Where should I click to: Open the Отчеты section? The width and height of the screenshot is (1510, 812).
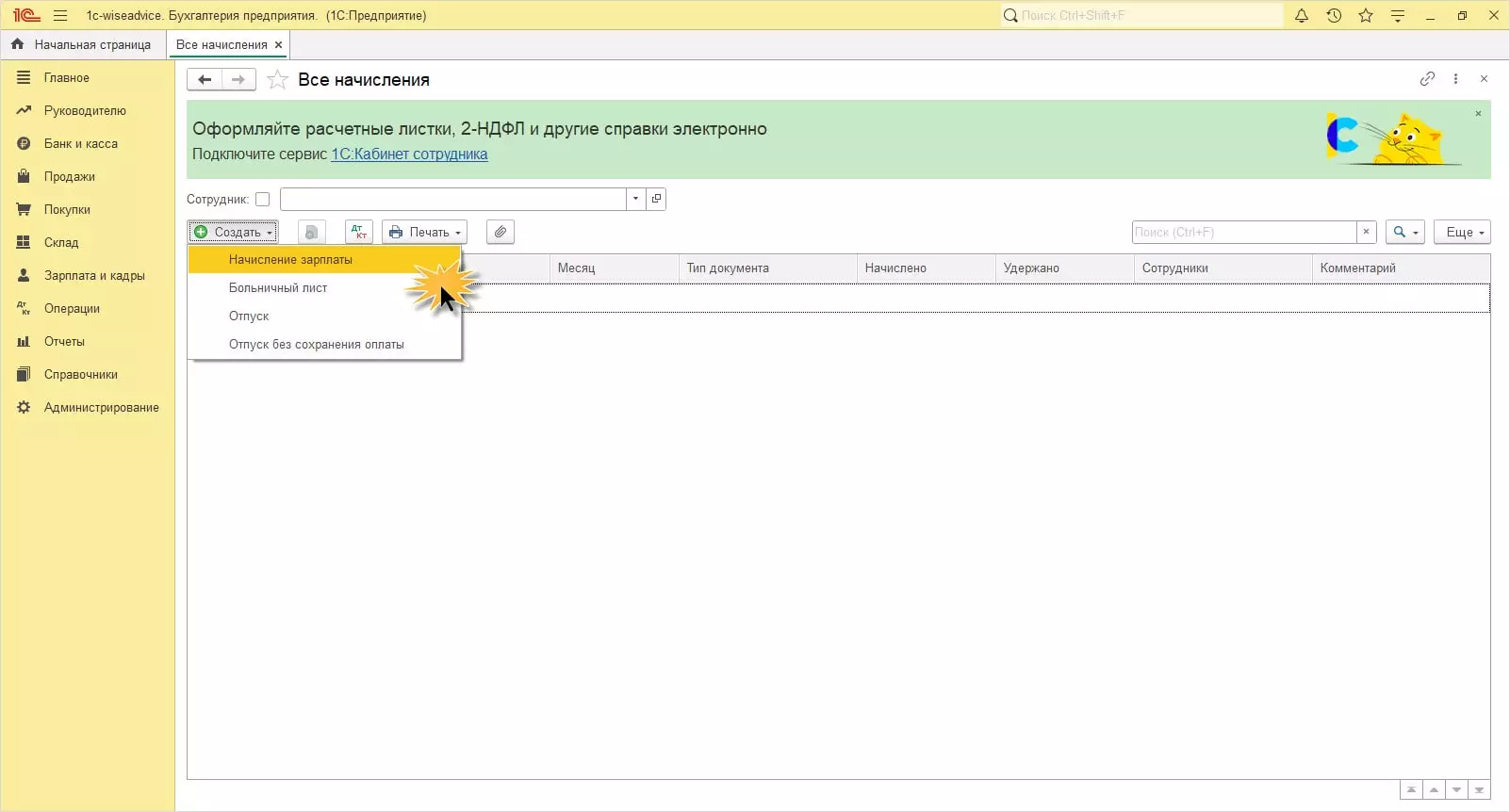[x=64, y=341]
